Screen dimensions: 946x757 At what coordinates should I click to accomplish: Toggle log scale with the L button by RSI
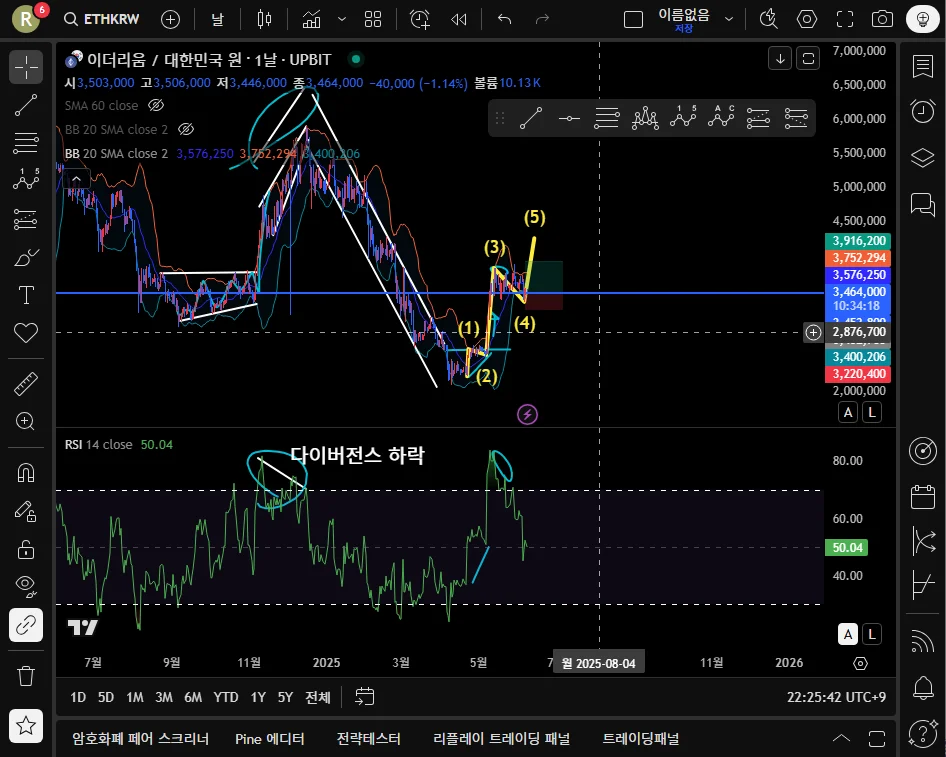point(873,633)
